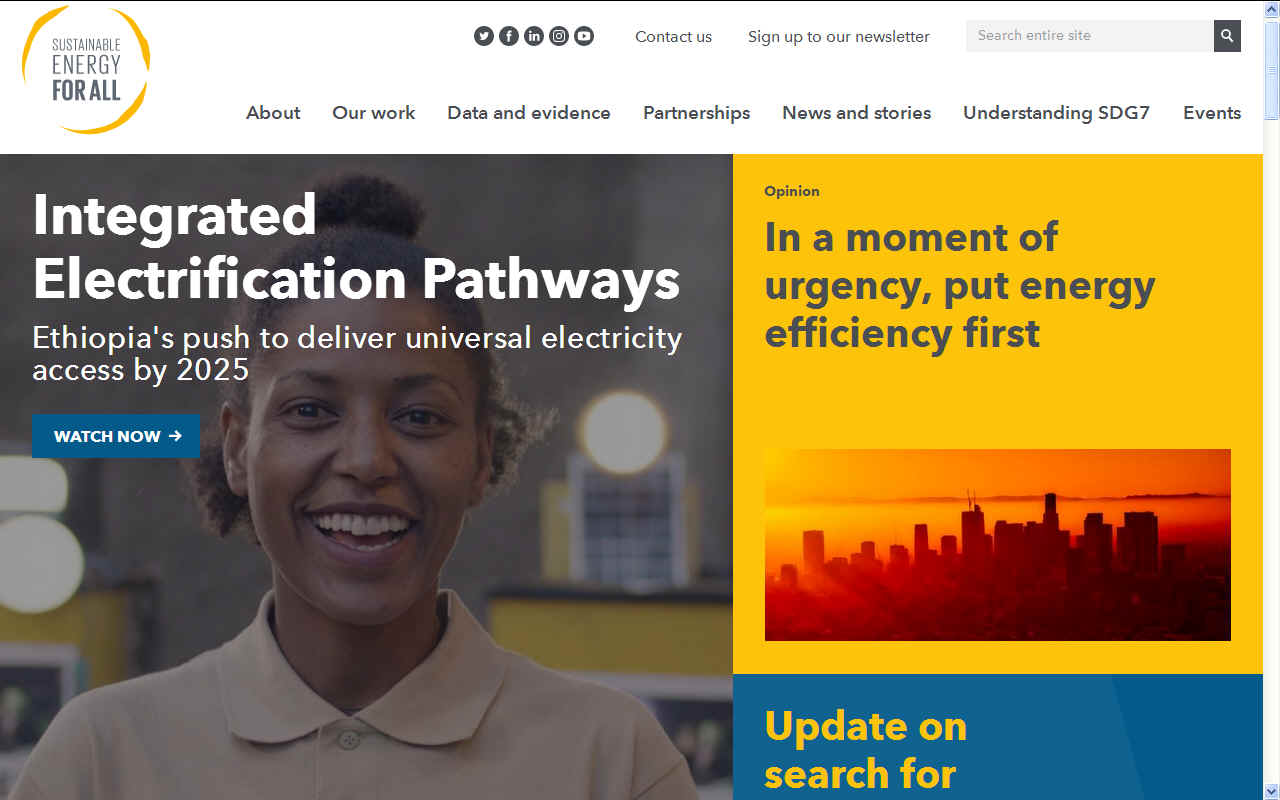Open the LinkedIn social icon
The image size is (1280, 800).
(x=534, y=36)
